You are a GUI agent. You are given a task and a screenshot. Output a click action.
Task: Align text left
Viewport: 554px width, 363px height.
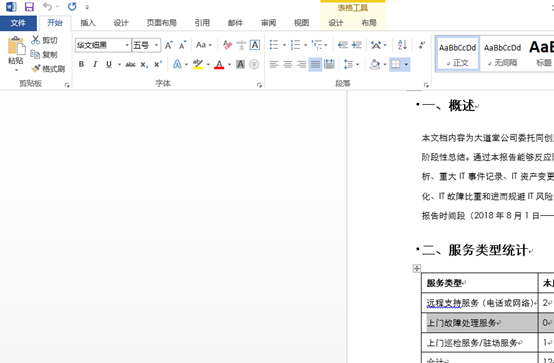coord(274,64)
